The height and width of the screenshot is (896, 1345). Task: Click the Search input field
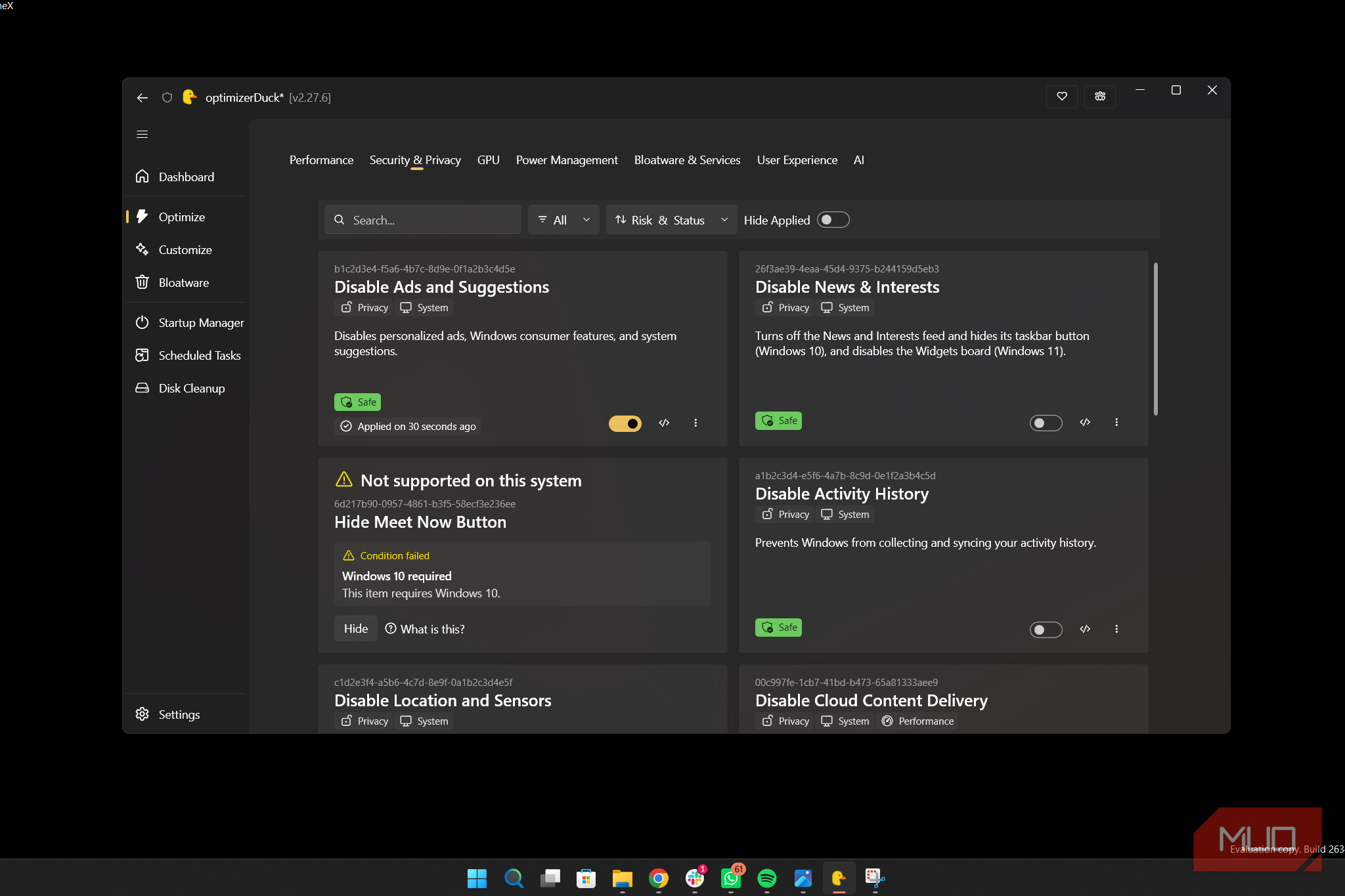(x=423, y=220)
